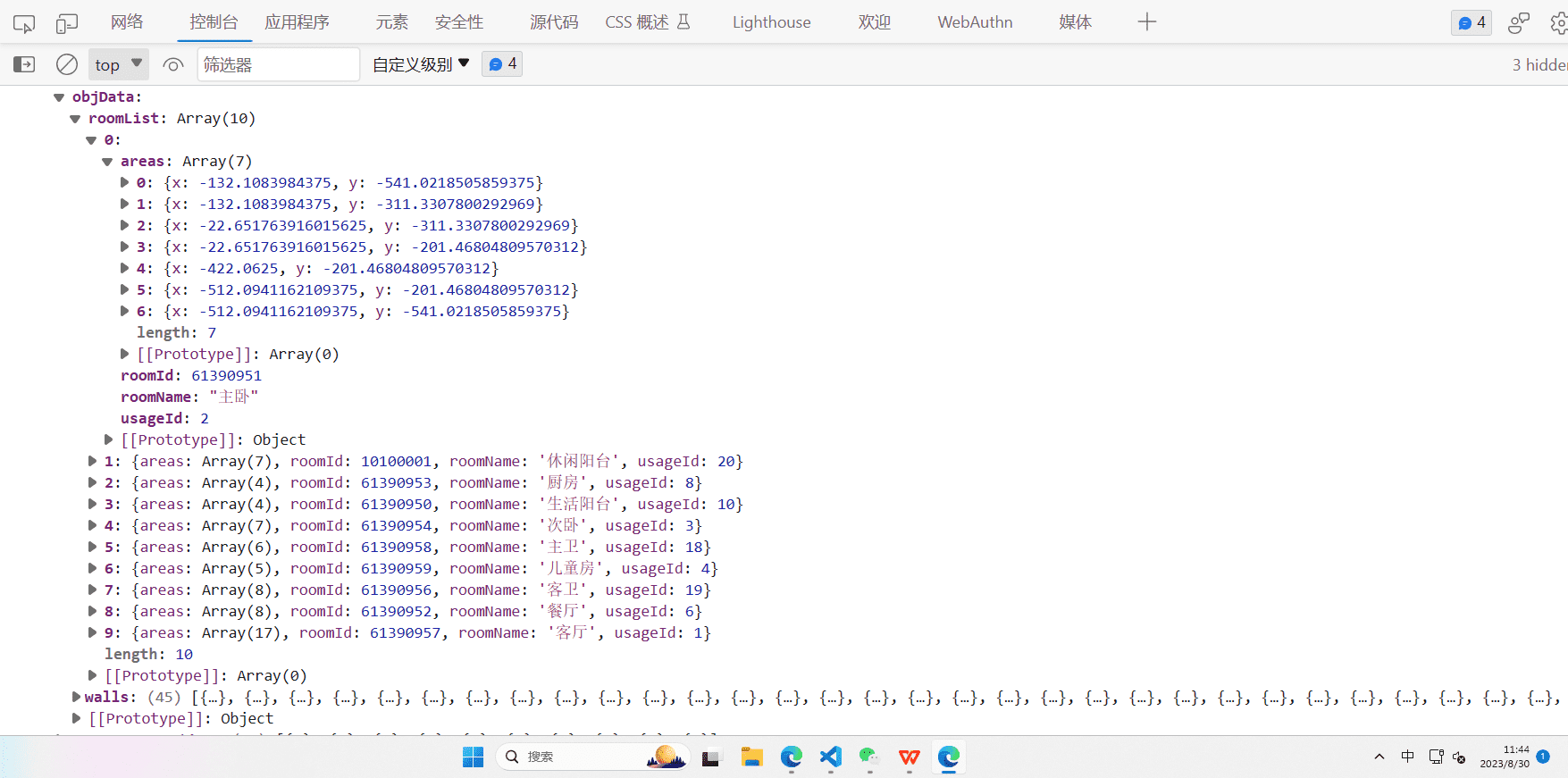
Task: Expand the [[Prototype]]: Array(0) under areas
Action: [125, 354]
